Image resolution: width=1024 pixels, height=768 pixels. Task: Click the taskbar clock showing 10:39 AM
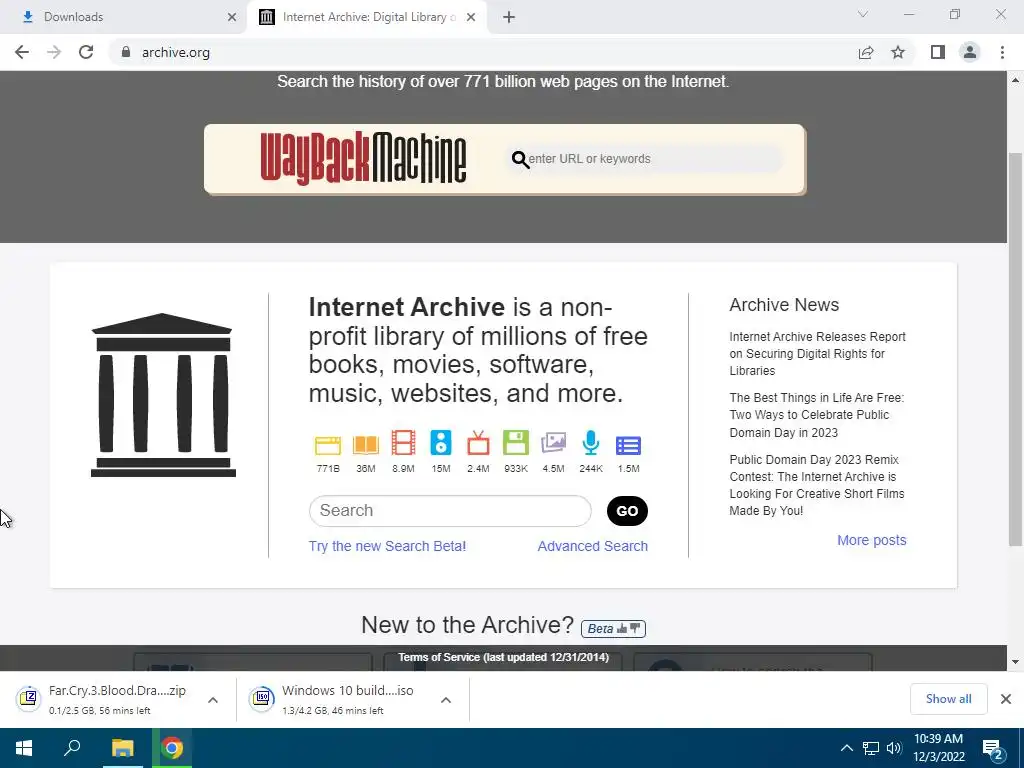[938, 748]
